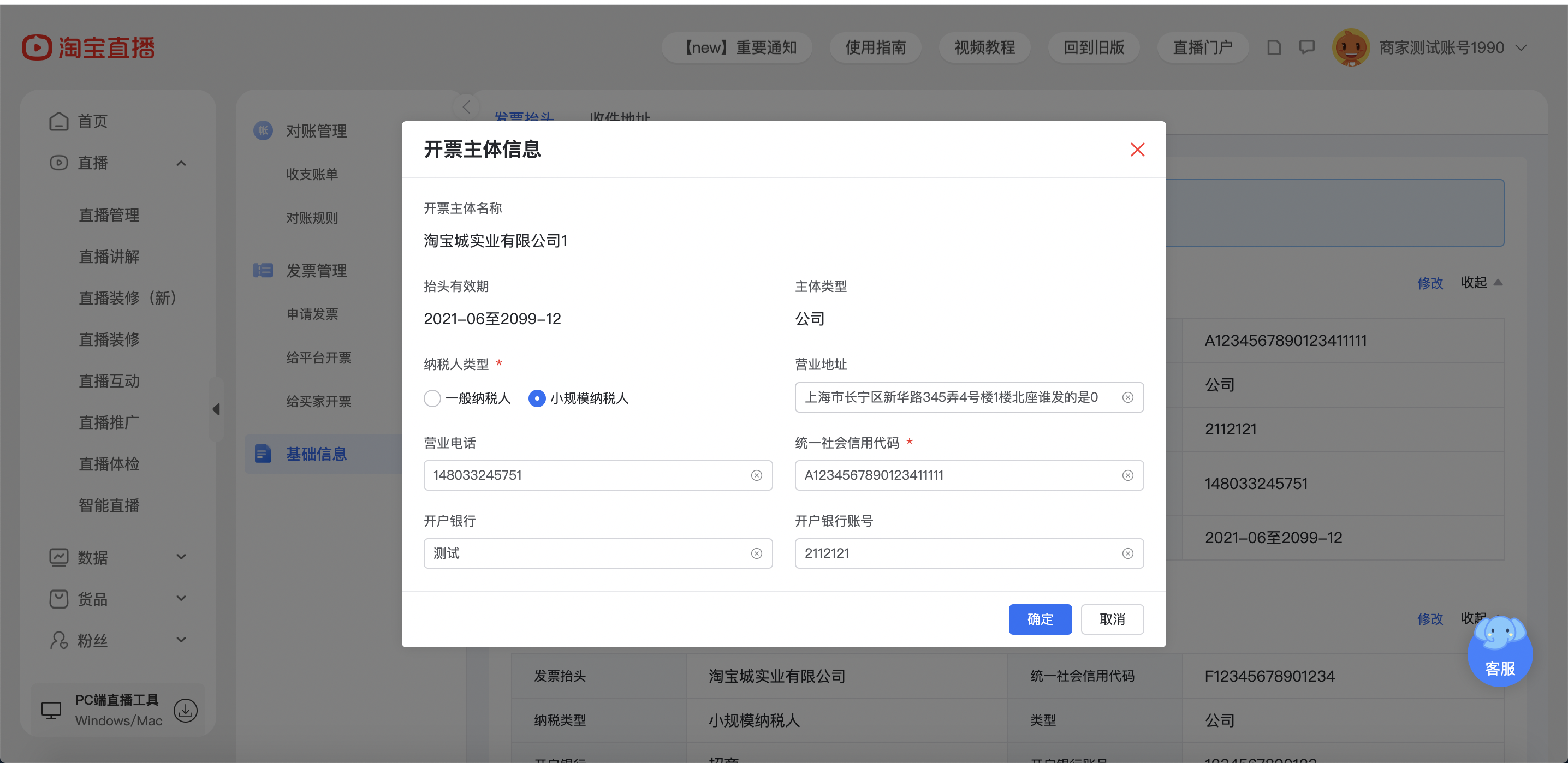The image size is (1568, 763).
Task: Select 基础信息 in secondary menu
Action: (x=317, y=454)
